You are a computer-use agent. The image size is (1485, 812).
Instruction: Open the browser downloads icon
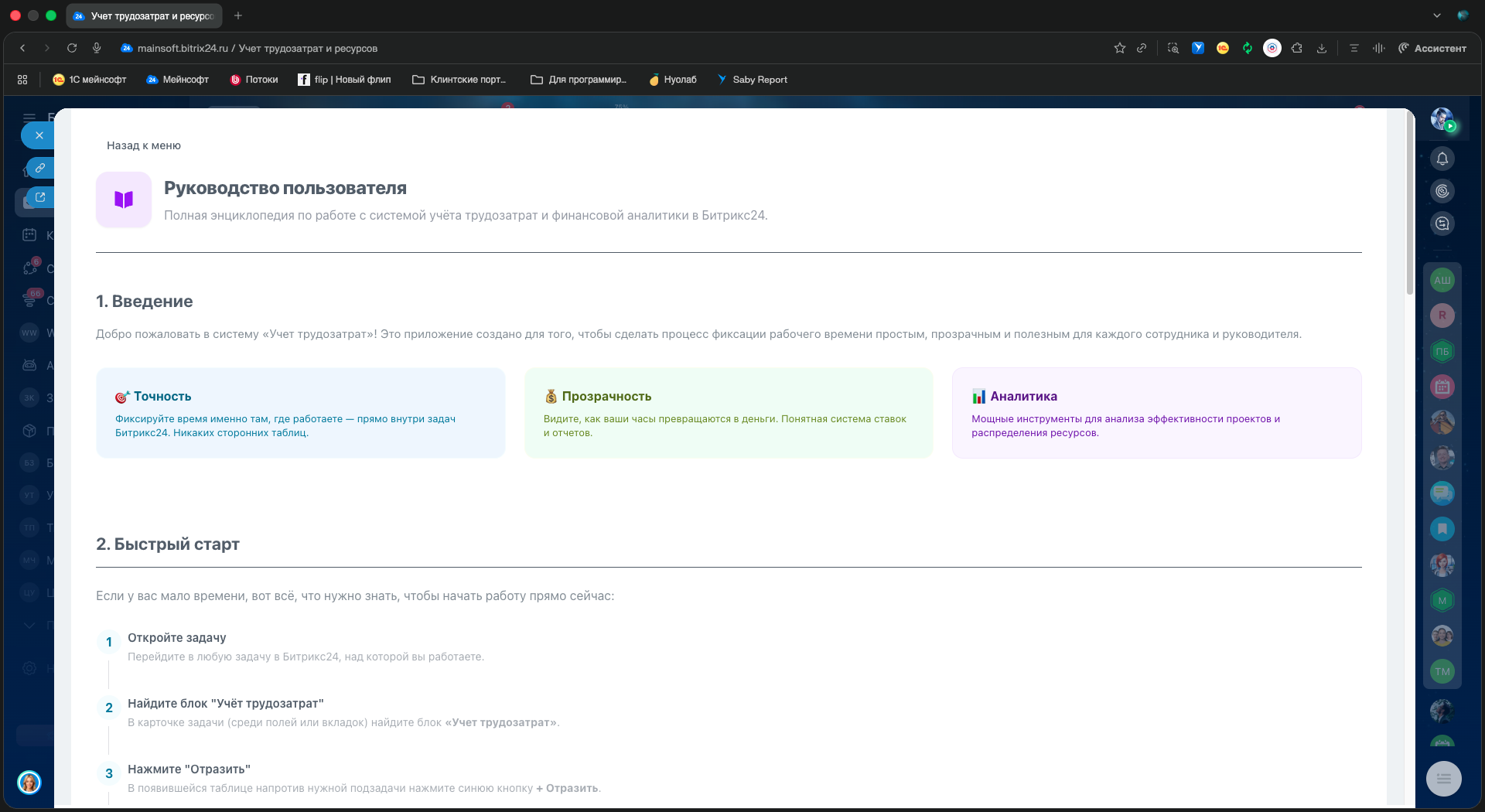[x=1322, y=48]
